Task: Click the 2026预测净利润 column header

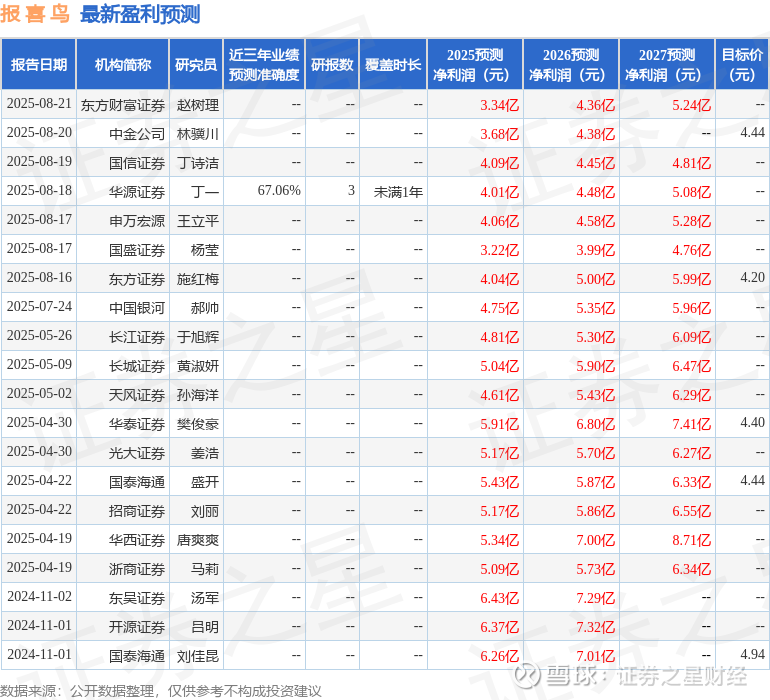Action: point(571,64)
